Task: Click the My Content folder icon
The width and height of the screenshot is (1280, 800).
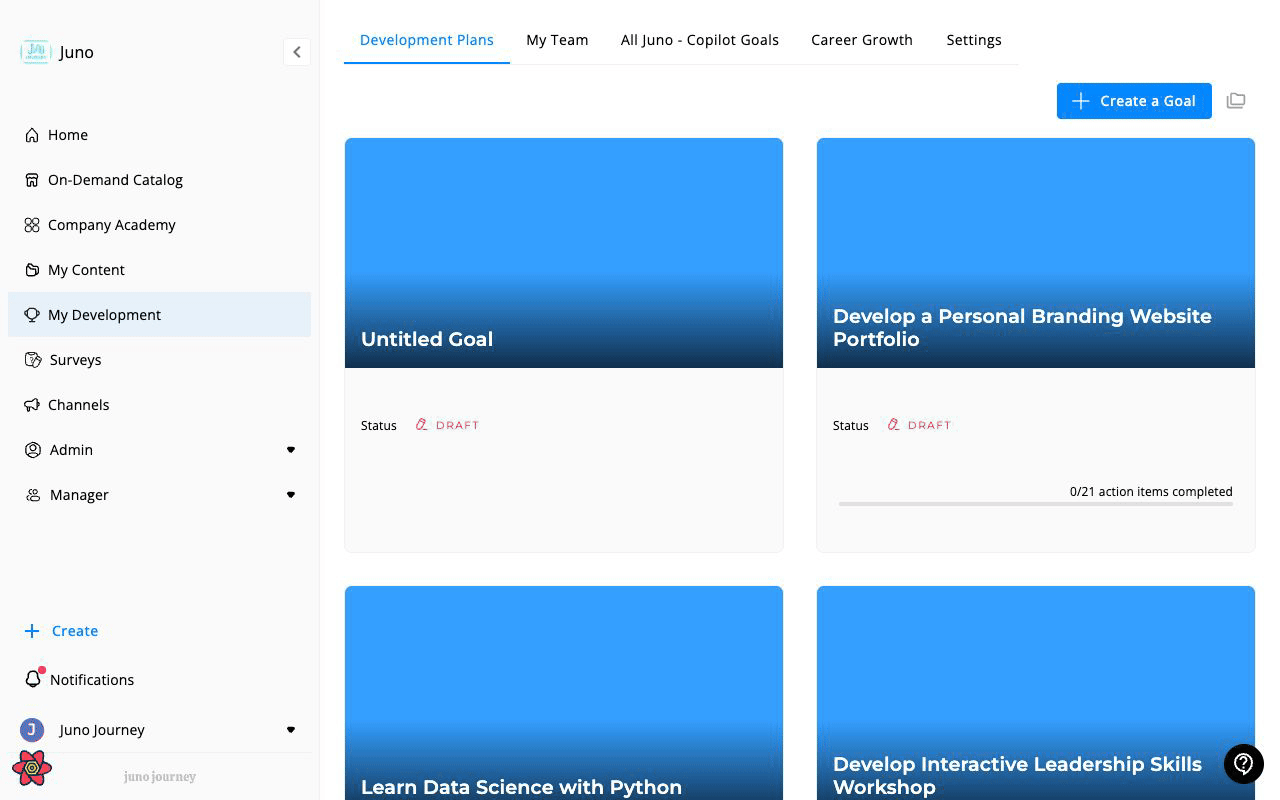Action: (x=33, y=270)
